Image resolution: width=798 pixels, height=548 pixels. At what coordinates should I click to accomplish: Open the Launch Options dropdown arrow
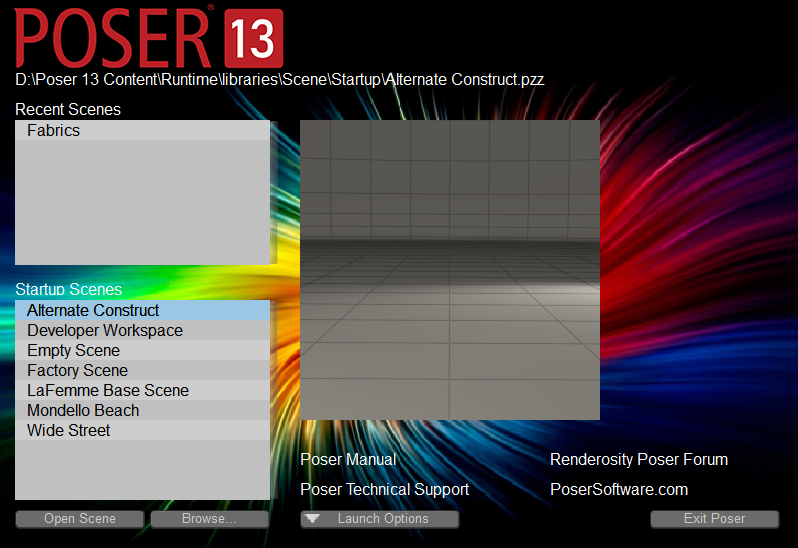coord(312,518)
